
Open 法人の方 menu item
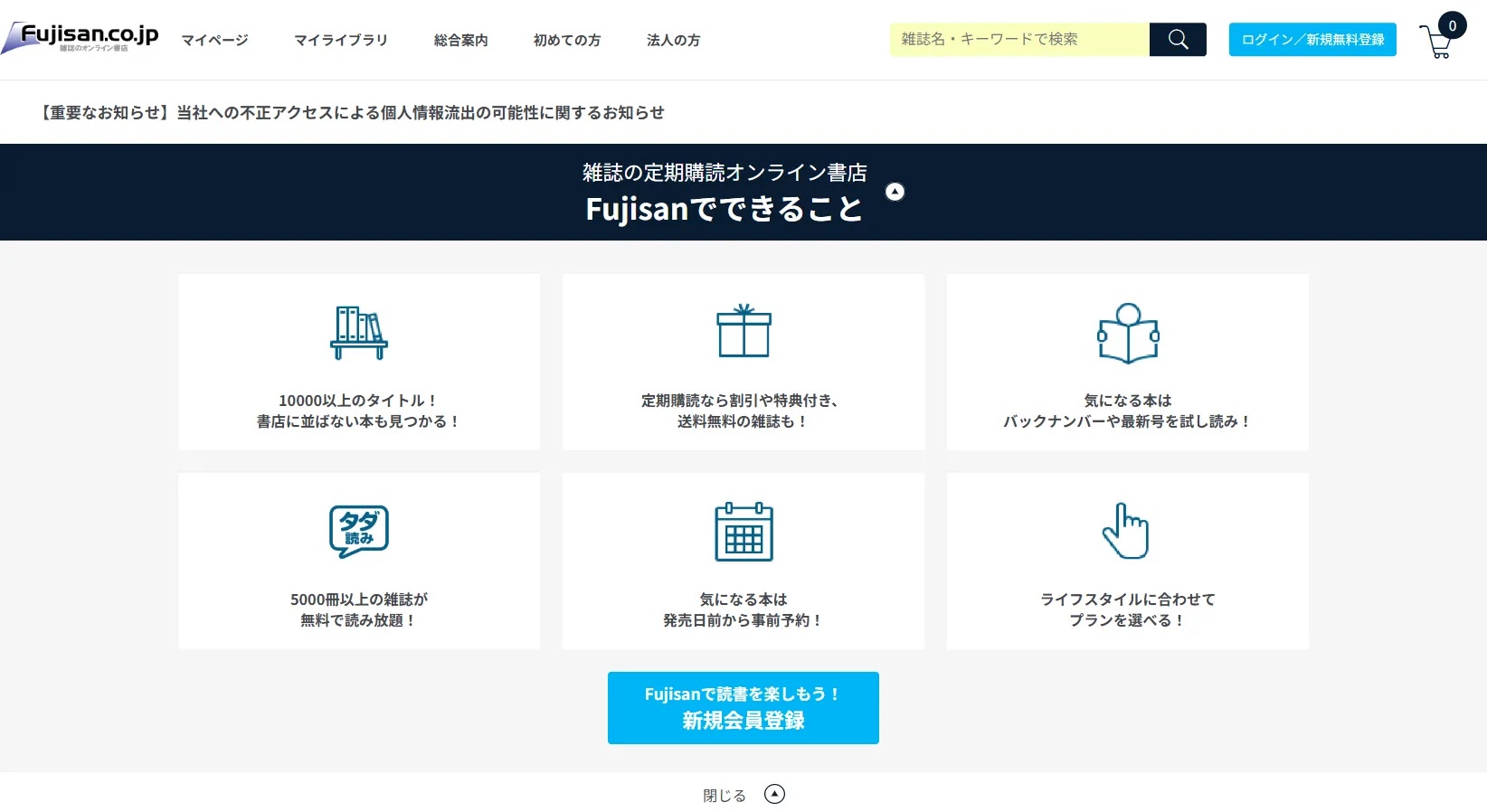673,40
